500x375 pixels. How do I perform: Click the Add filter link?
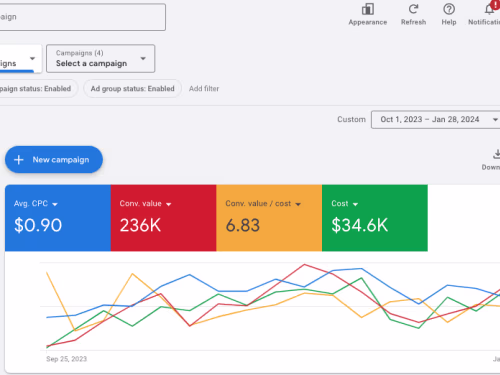204,89
